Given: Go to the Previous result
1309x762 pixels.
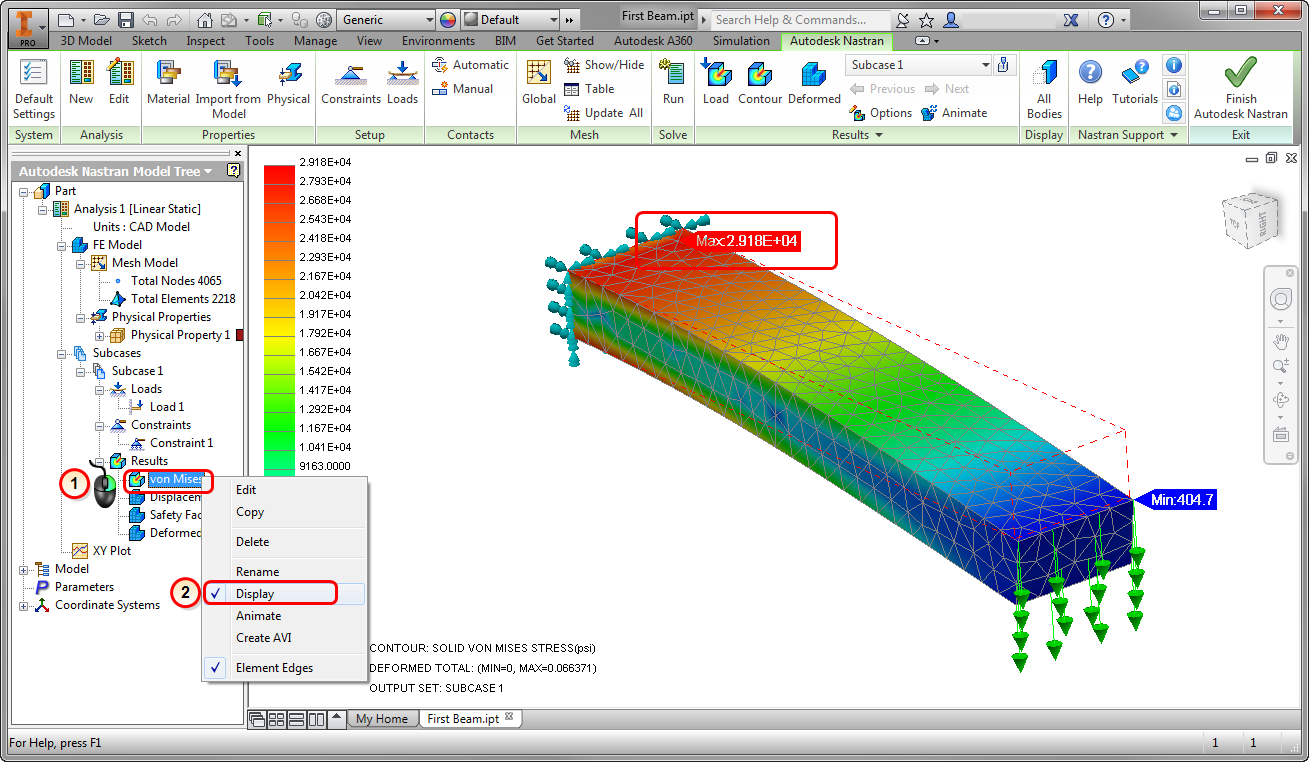Looking at the screenshot, I should click(x=882, y=89).
